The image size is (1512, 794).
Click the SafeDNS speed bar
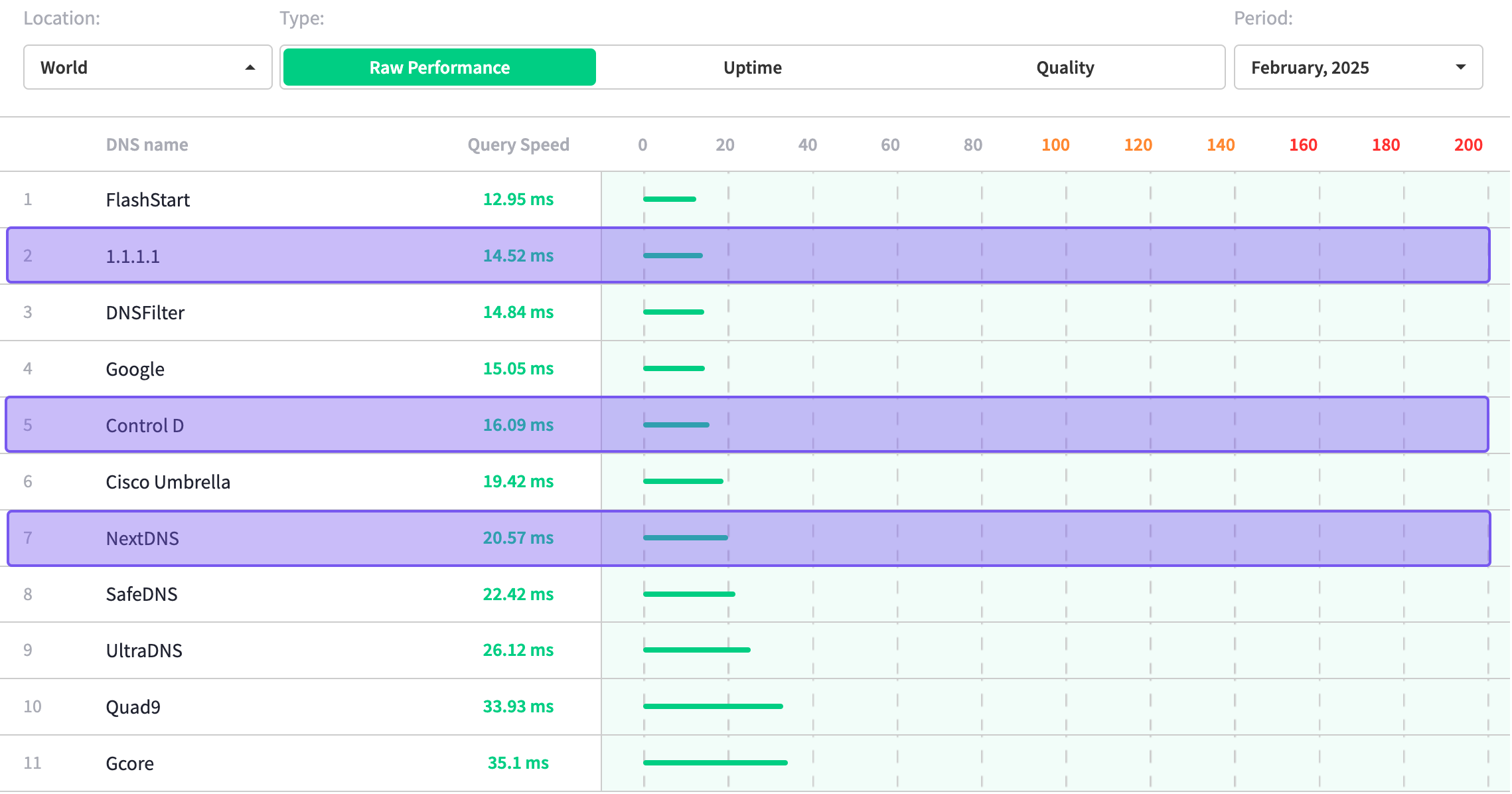point(689,594)
